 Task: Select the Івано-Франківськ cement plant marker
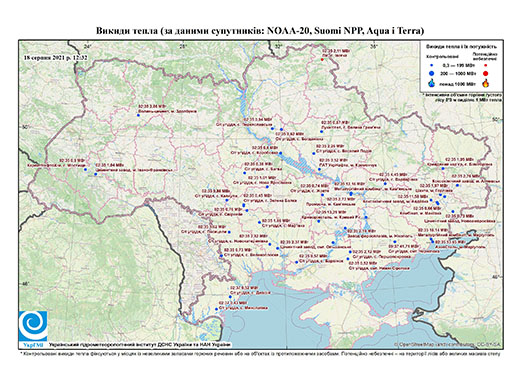(95, 174)
